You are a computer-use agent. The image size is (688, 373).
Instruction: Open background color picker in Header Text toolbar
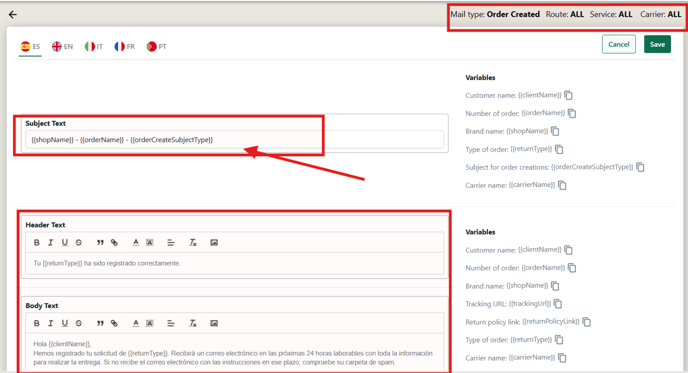pyautogui.click(x=150, y=242)
